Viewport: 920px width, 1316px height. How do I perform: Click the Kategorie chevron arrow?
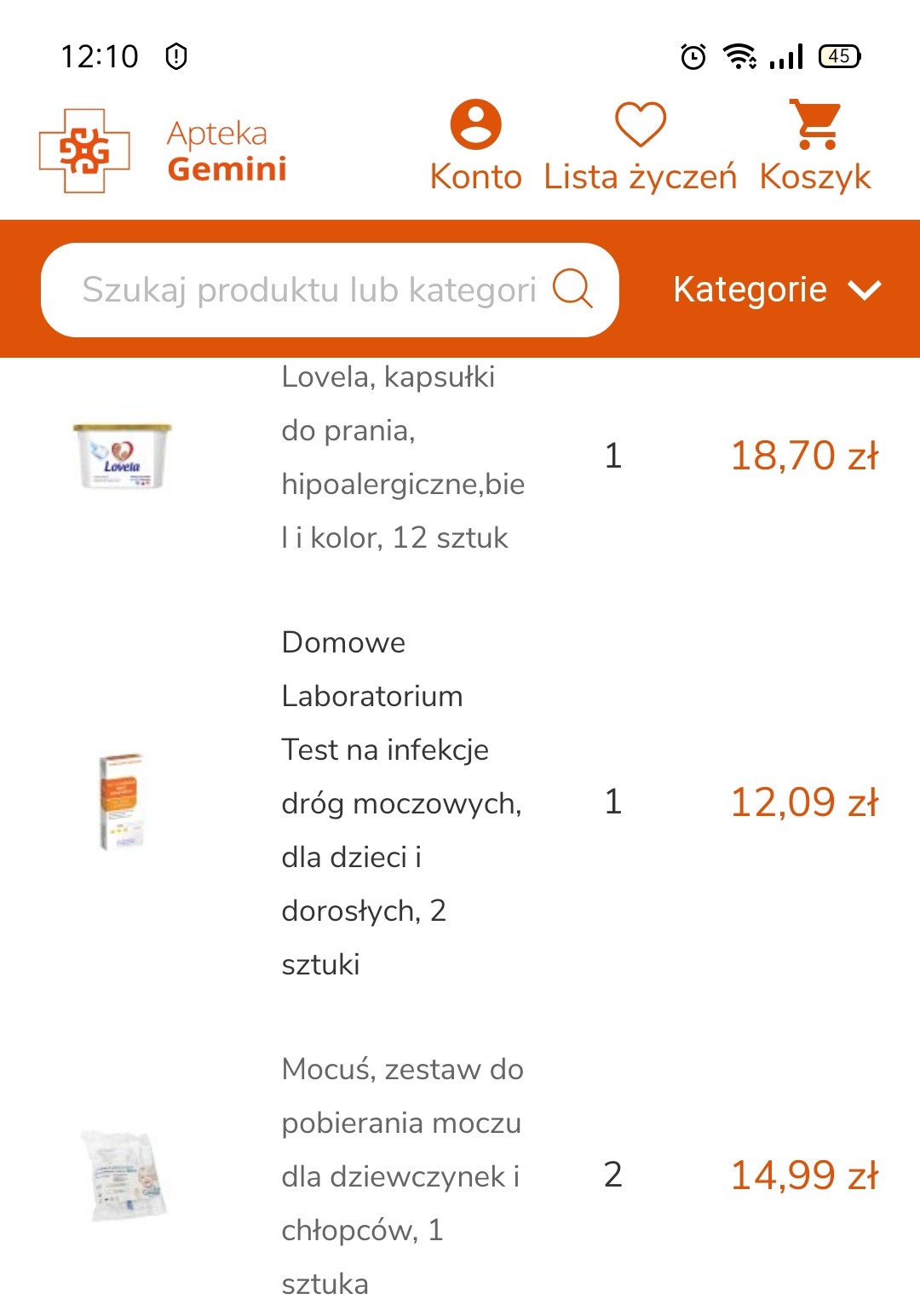click(865, 290)
